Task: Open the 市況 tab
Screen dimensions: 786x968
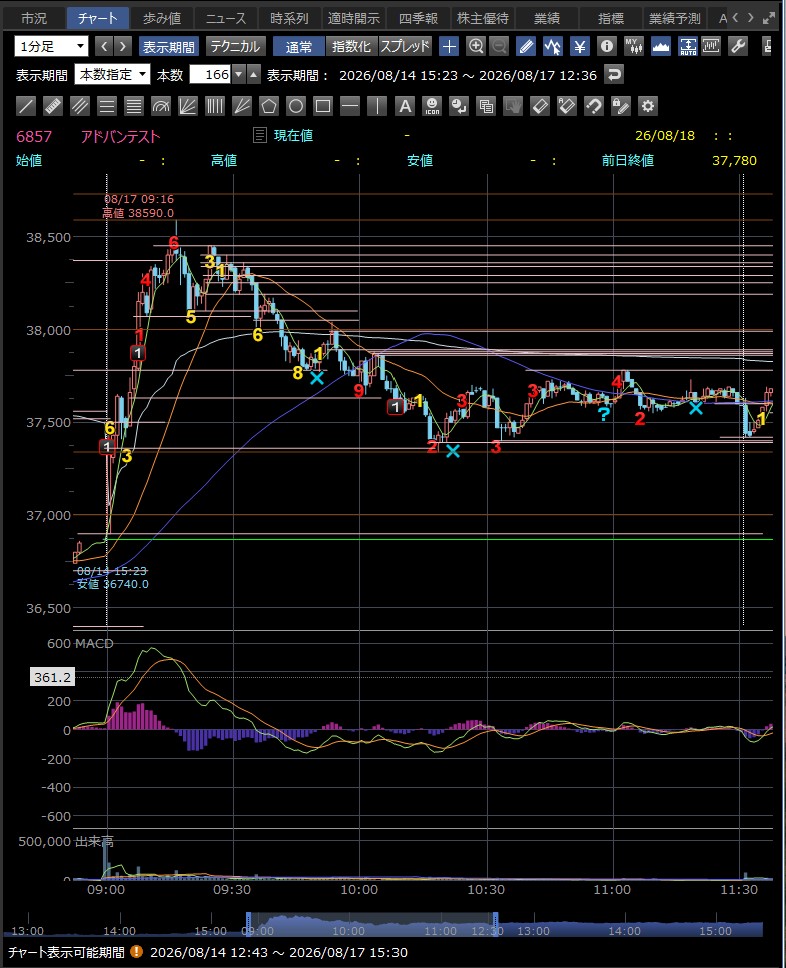Action: coord(33,19)
